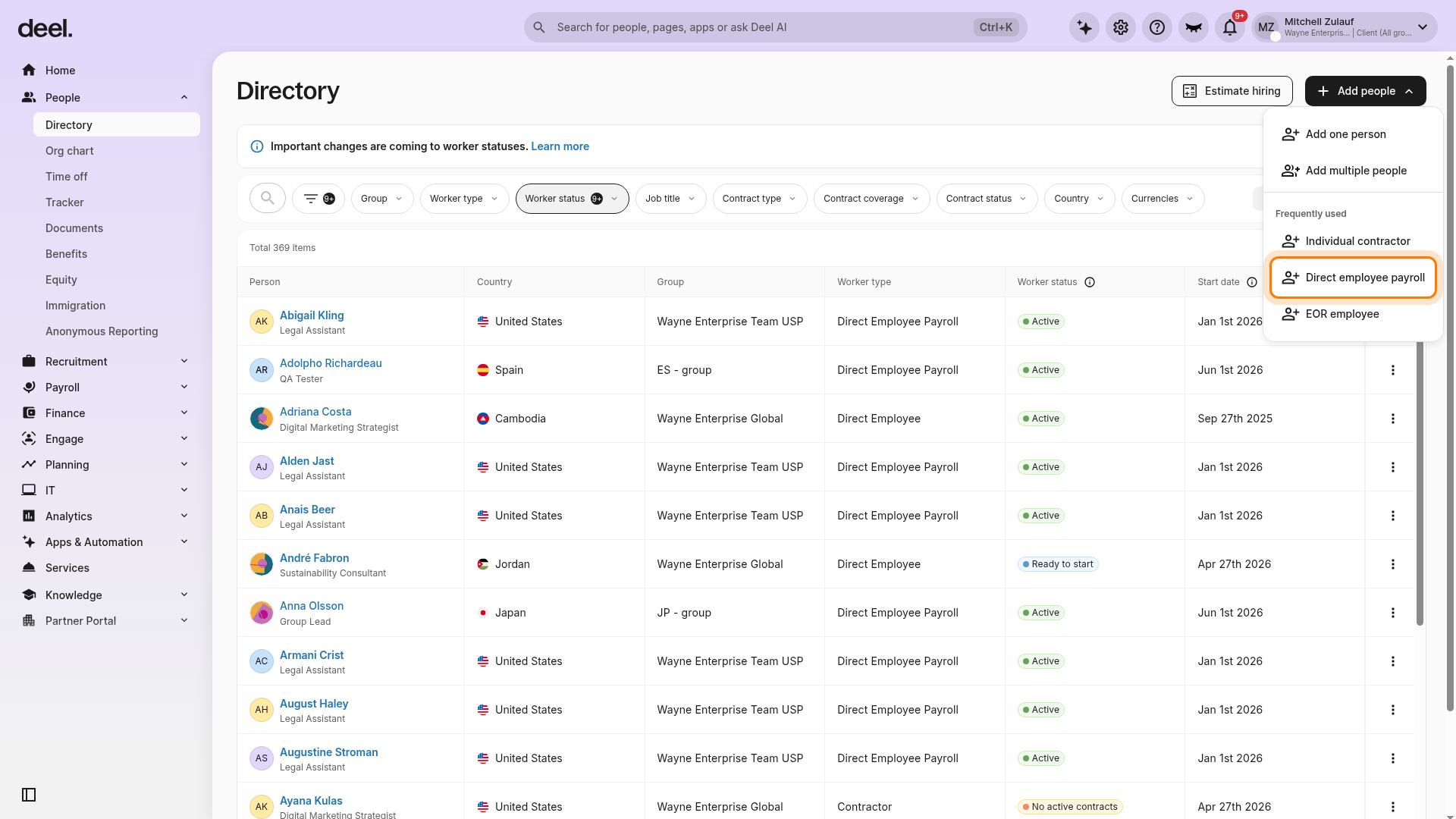Click the mask icon in header

(1194, 27)
